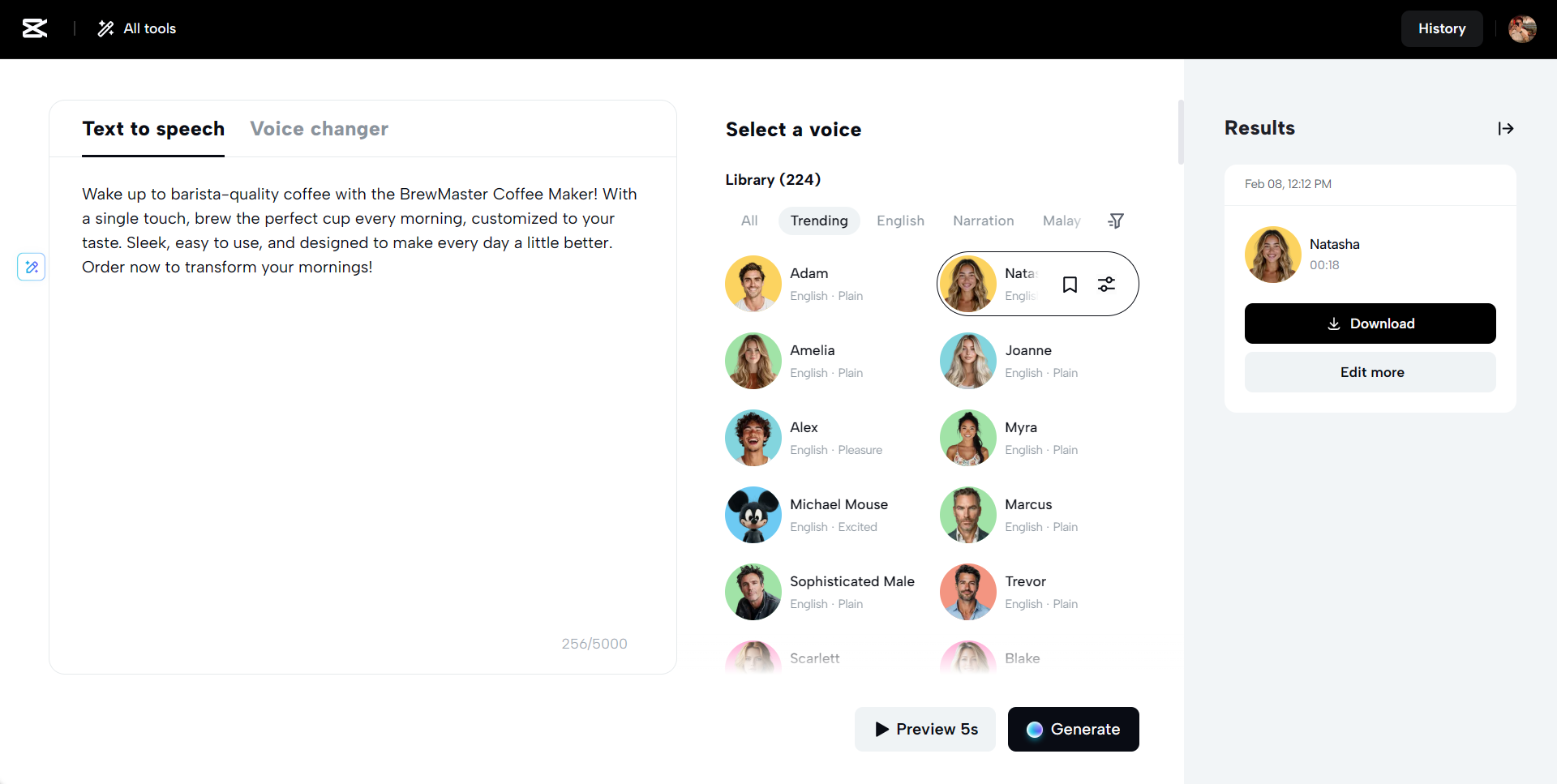Click the Generate button
Image resolution: width=1557 pixels, height=784 pixels.
point(1073,729)
